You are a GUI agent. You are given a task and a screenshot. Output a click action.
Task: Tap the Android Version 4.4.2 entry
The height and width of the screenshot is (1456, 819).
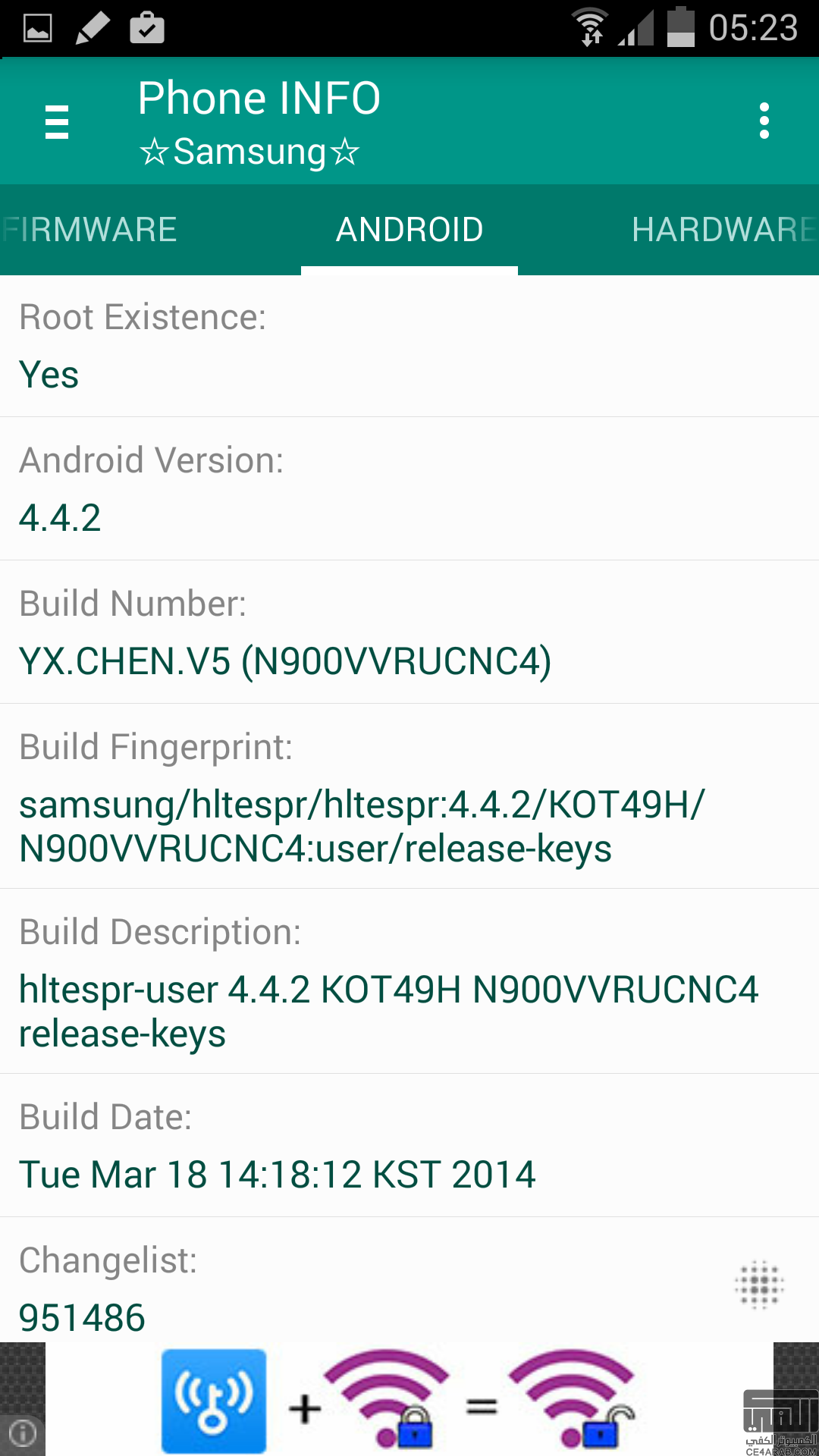(409, 489)
